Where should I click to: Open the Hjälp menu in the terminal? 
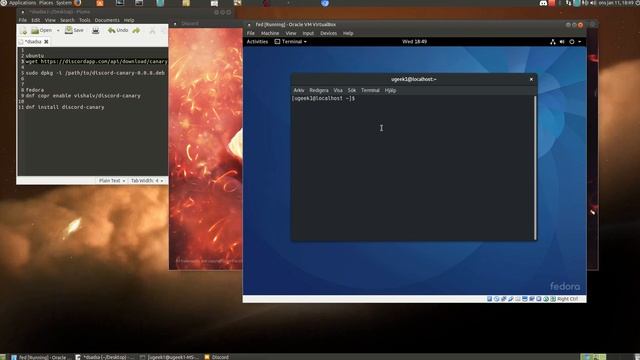click(390, 91)
